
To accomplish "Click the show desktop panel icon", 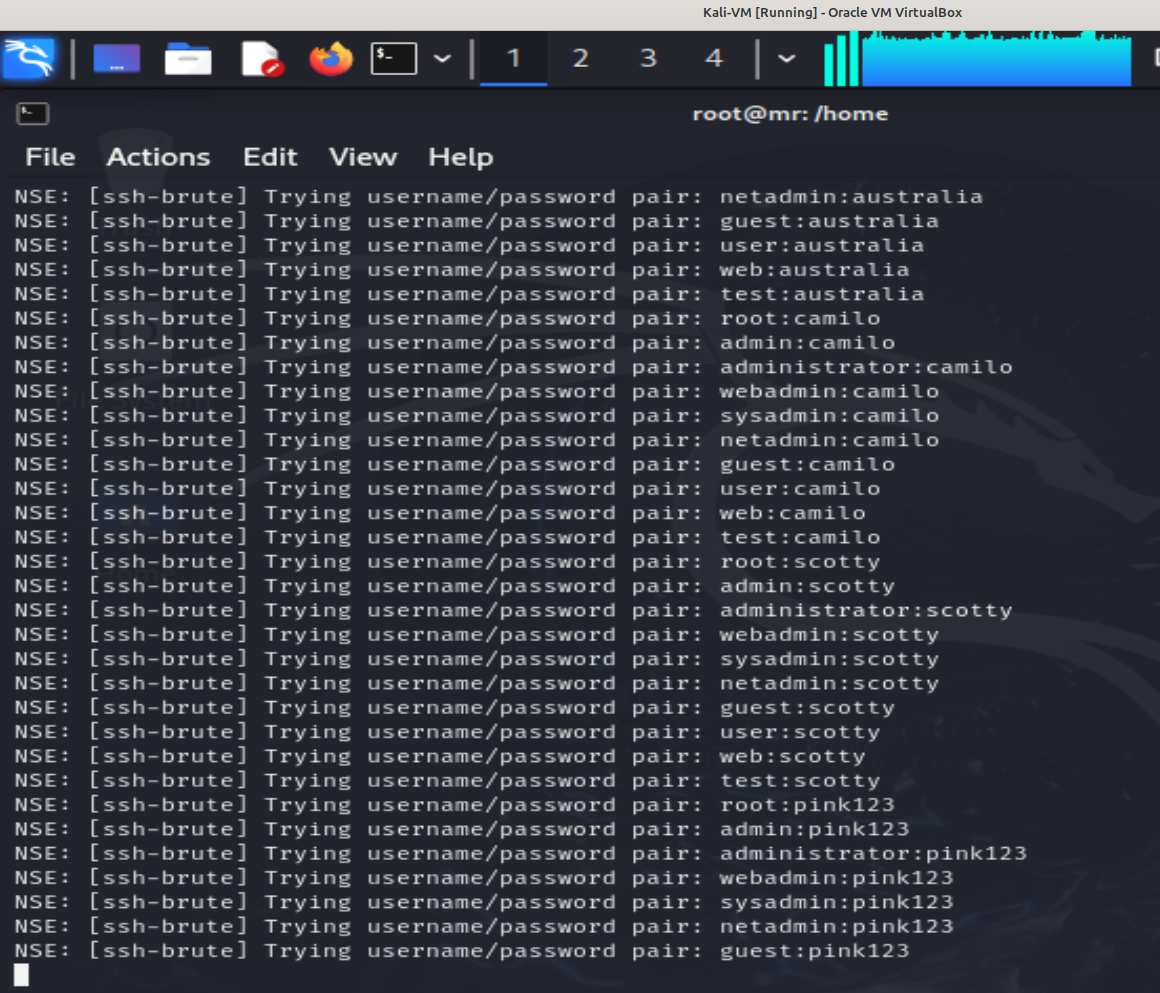I will click(x=116, y=58).
